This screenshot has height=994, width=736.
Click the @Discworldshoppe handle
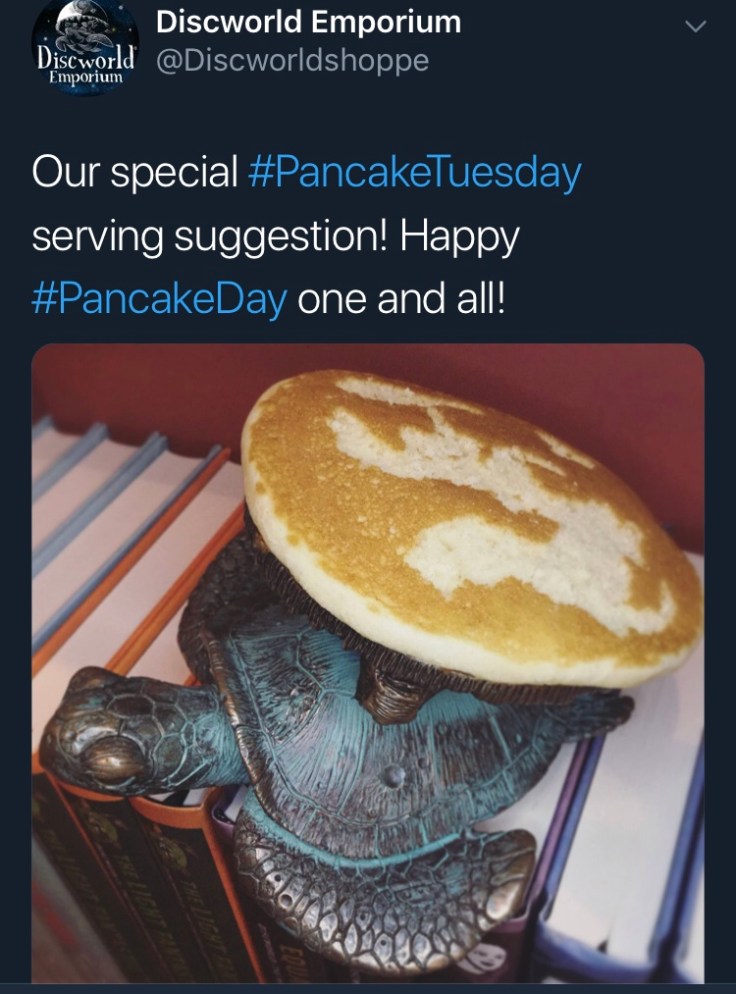[292, 61]
